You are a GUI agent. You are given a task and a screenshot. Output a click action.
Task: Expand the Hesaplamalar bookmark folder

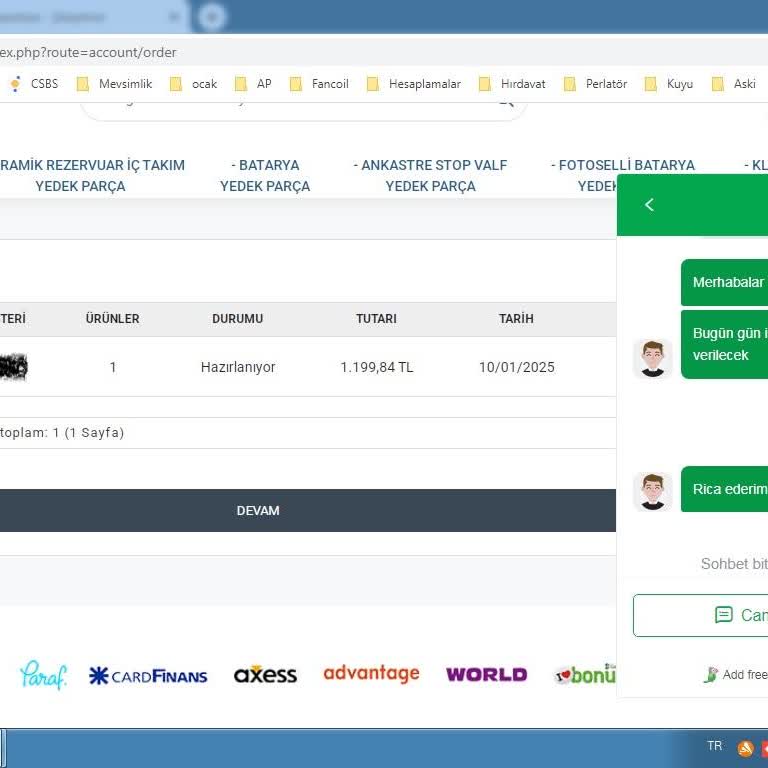(x=413, y=84)
